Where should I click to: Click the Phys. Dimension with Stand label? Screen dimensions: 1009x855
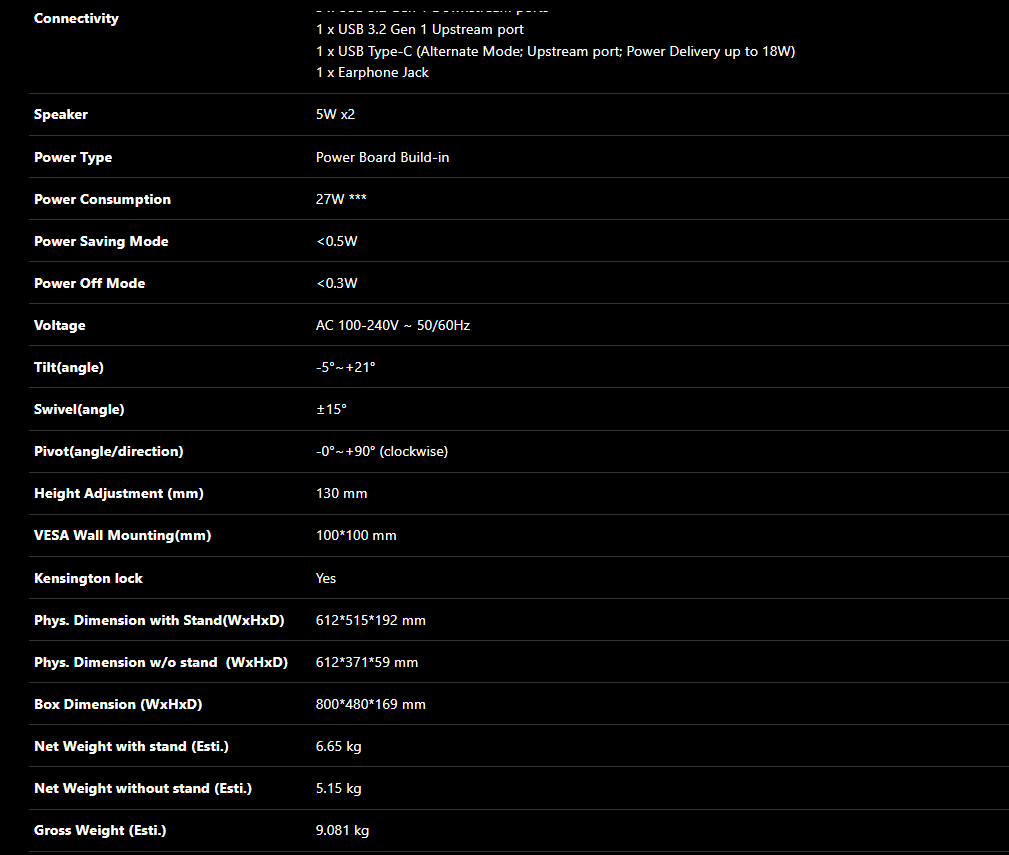pos(159,620)
